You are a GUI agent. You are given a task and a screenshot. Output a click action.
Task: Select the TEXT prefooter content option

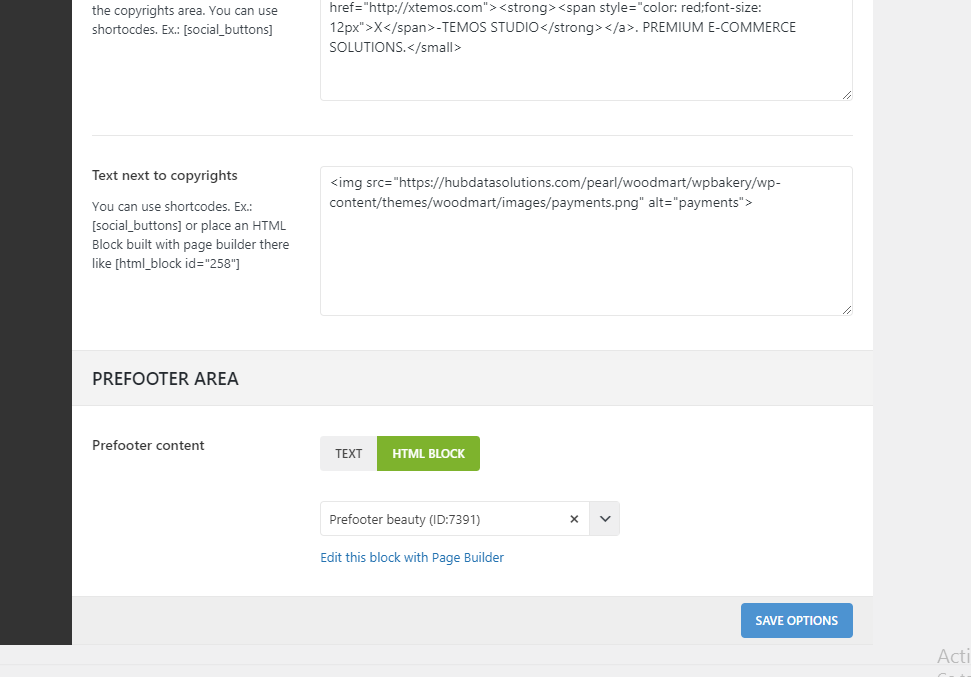point(349,453)
